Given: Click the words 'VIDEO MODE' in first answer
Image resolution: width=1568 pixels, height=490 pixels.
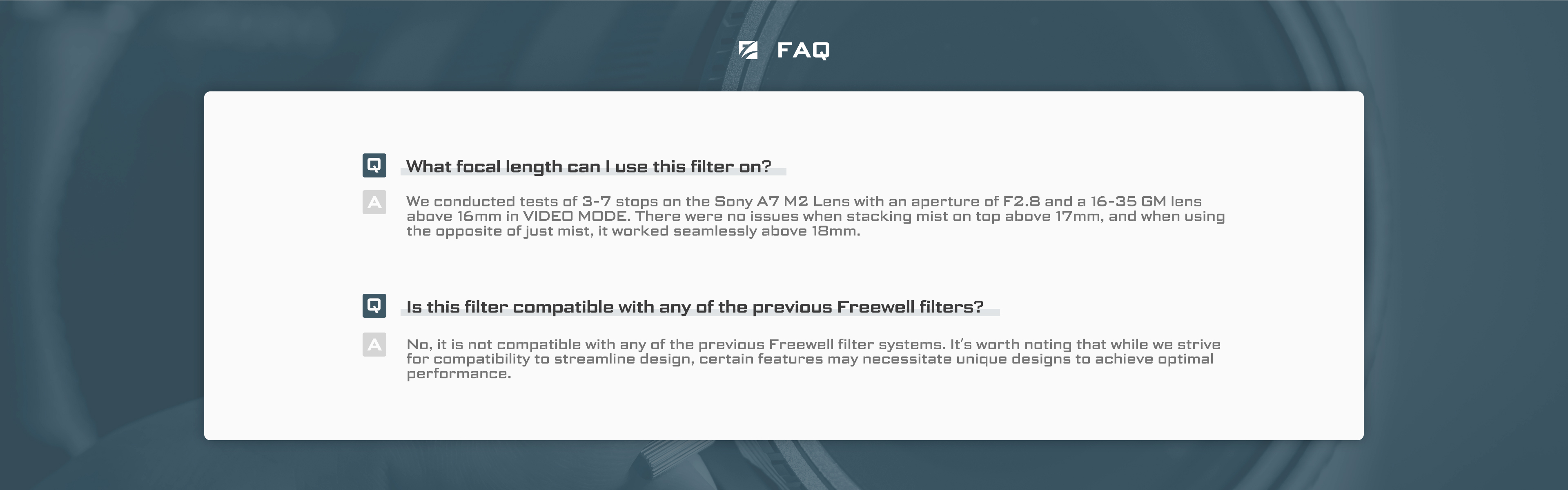Looking at the screenshot, I should [575, 216].
